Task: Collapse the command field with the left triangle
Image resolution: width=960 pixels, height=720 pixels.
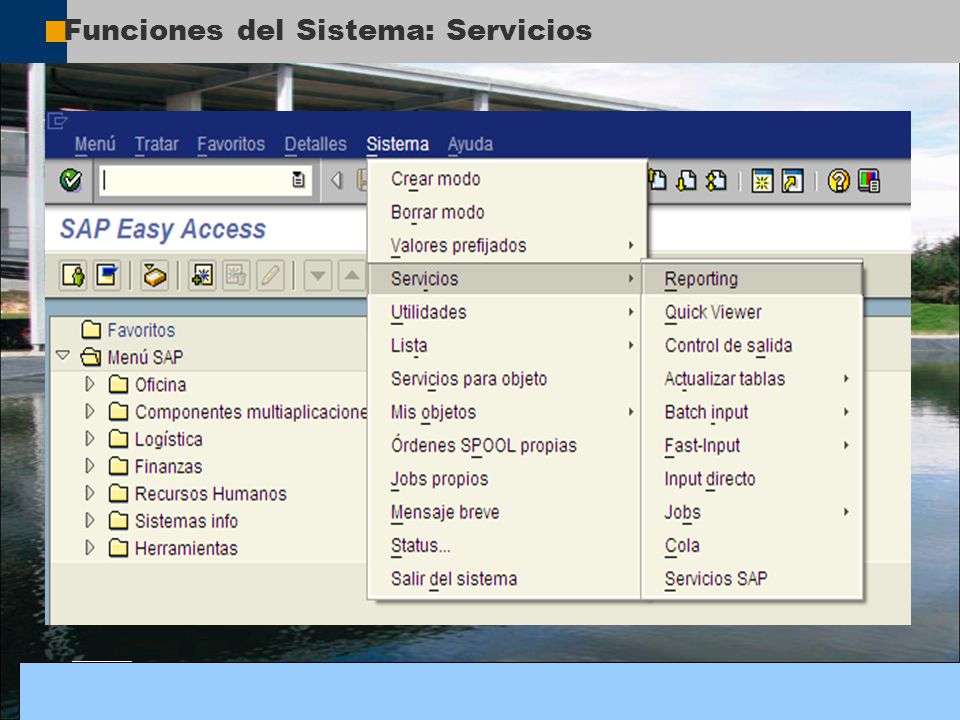Action: tap(336, 180)
